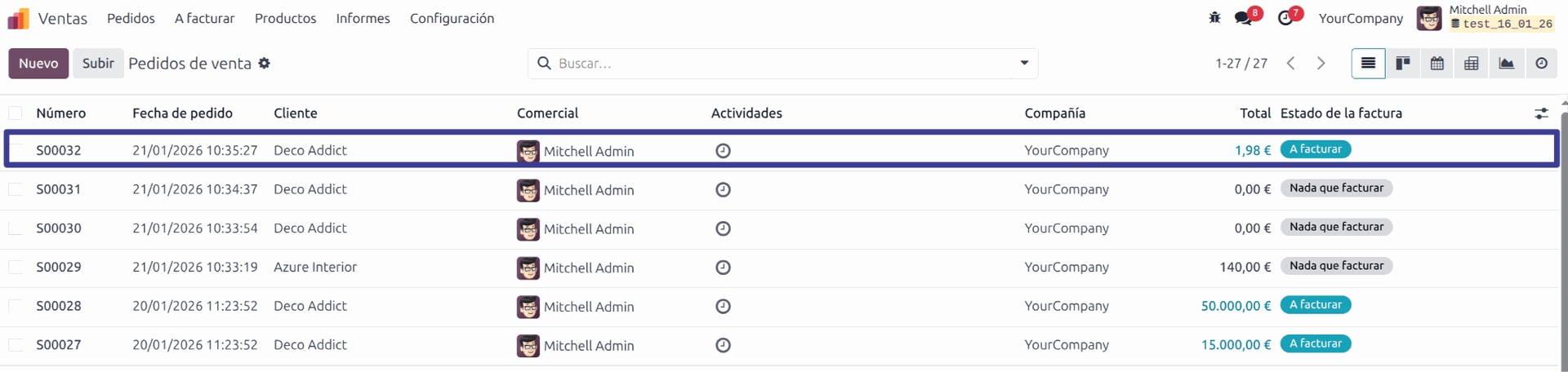Click the Ventas app logo icon
Image resolution: width=1568 pixels, height=372 pixels.
click(18, 18)
